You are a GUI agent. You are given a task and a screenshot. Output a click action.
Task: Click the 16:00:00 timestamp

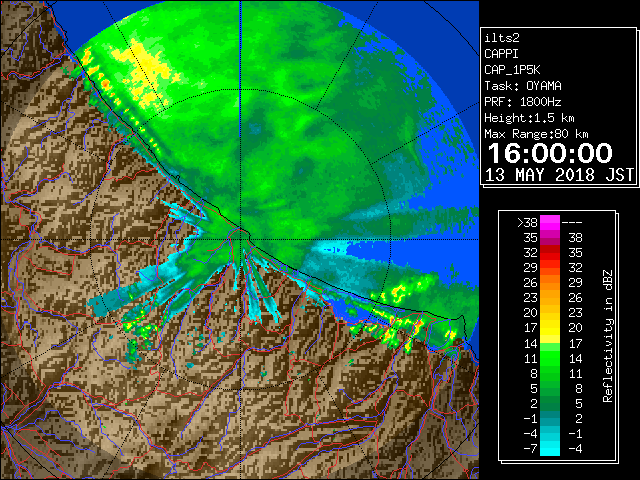pos(550,153)
